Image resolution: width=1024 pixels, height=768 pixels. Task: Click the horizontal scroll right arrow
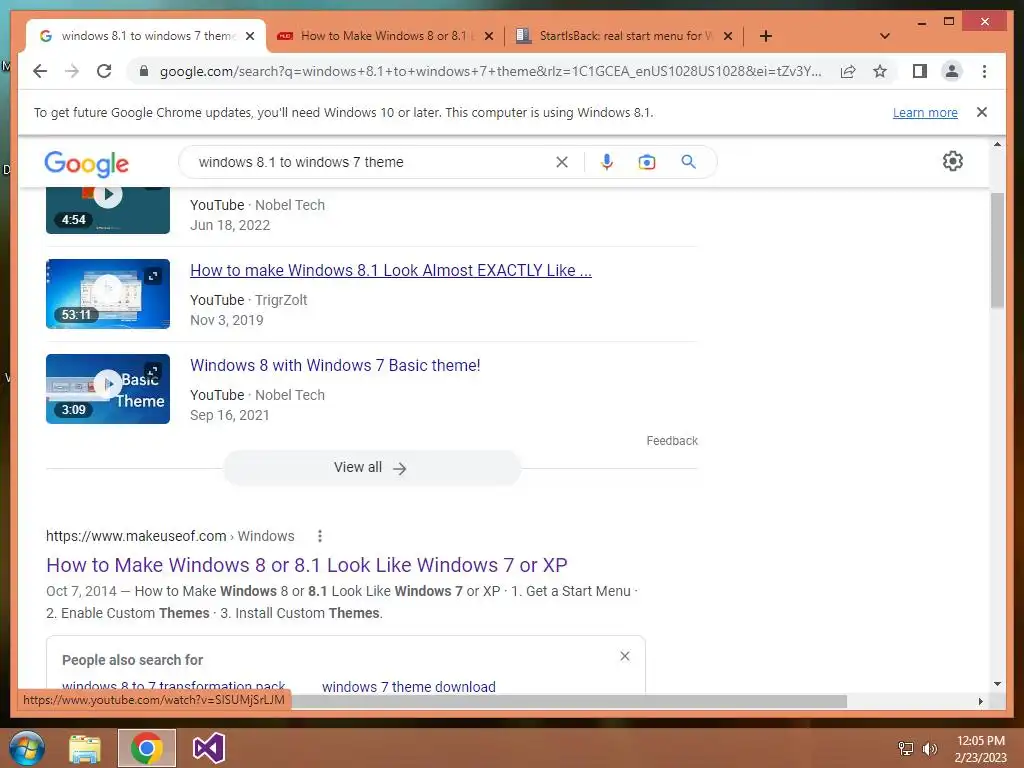coord(980,701)
